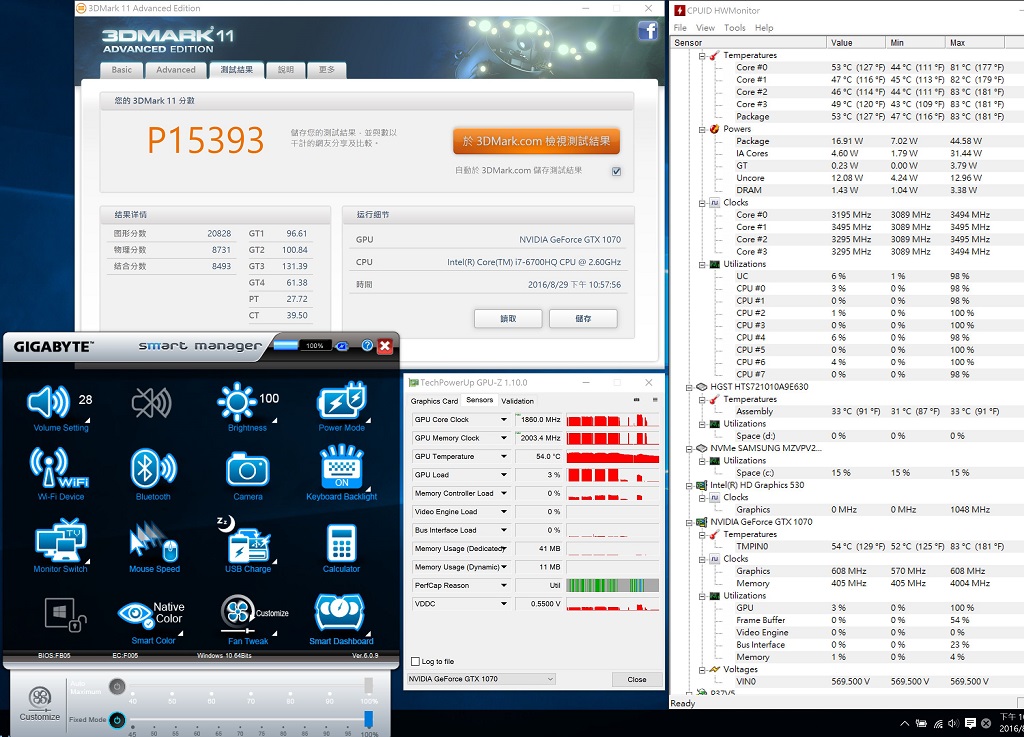
Task: Select the fan Customize icon
Action: point(39,704)
